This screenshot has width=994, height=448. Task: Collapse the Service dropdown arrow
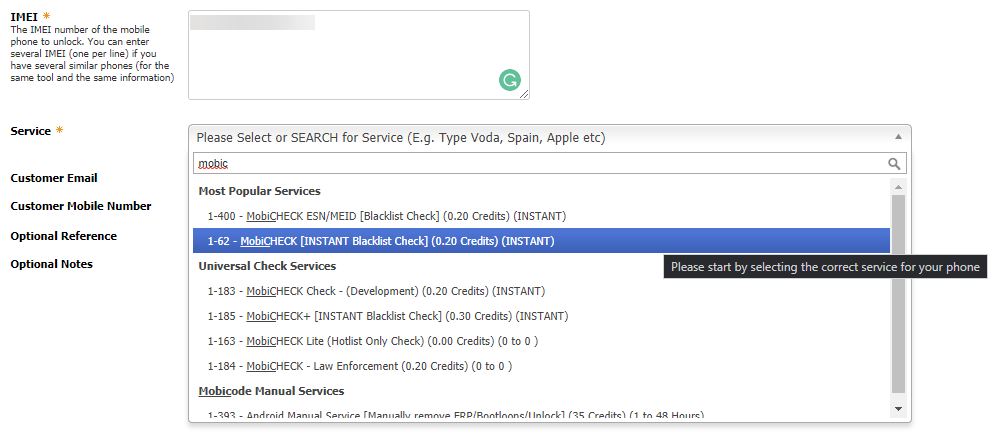point(898,137)
